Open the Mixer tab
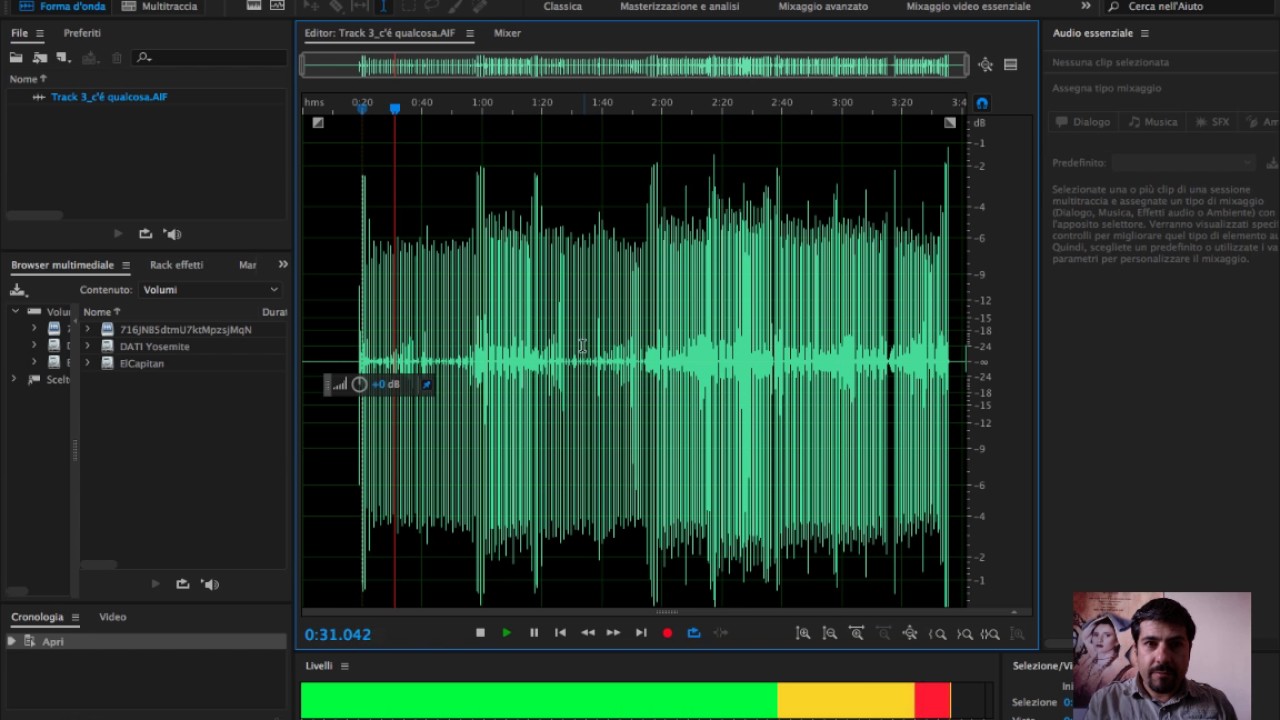 507,33
